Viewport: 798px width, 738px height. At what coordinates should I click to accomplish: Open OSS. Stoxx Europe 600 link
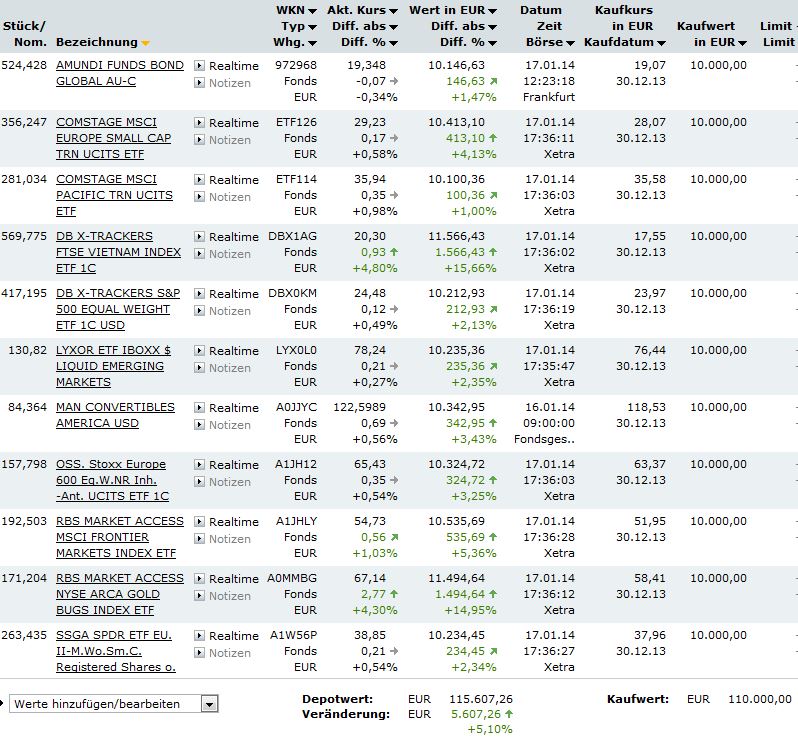tap(112, 480)
